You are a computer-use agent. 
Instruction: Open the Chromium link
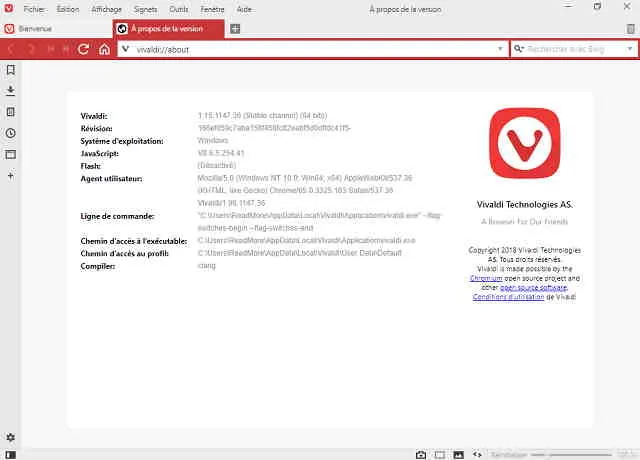[x=486, y=278]
